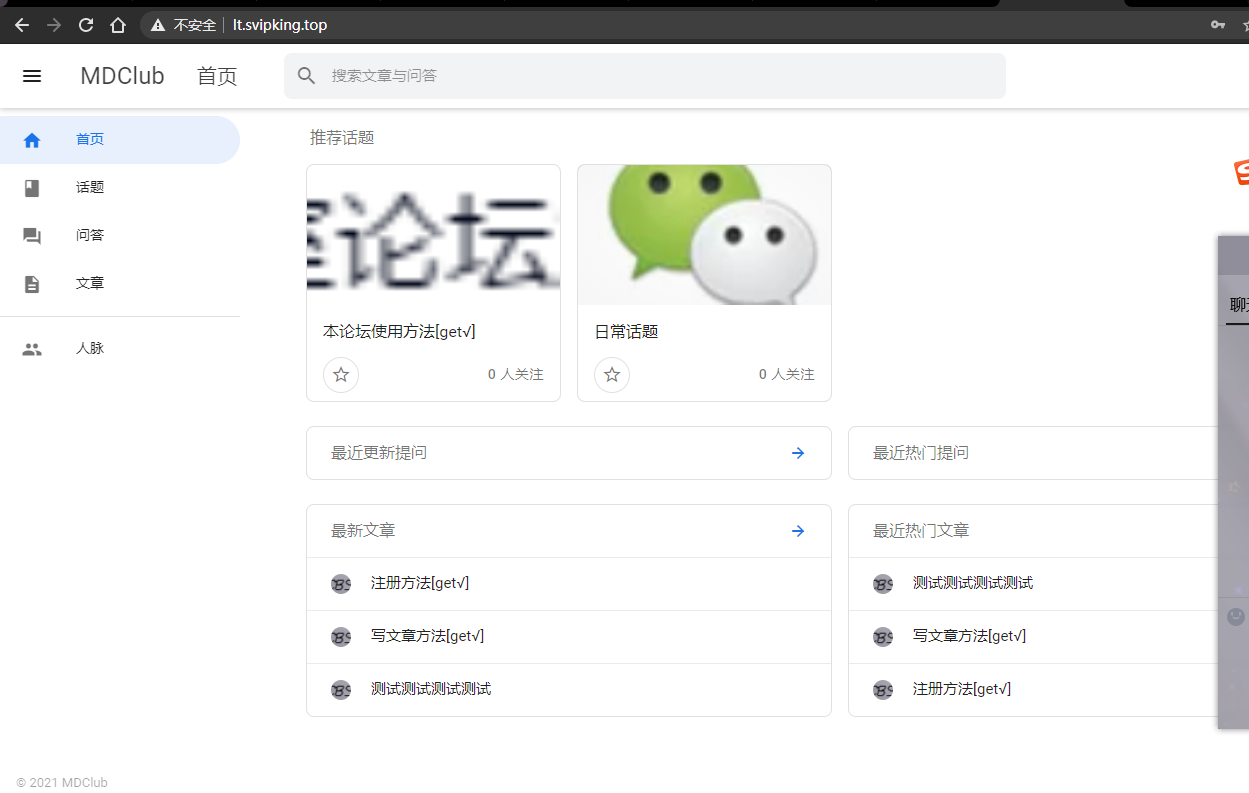Open 最近热门文章 header
This screenshot has height=793, width=1249.
921,531
